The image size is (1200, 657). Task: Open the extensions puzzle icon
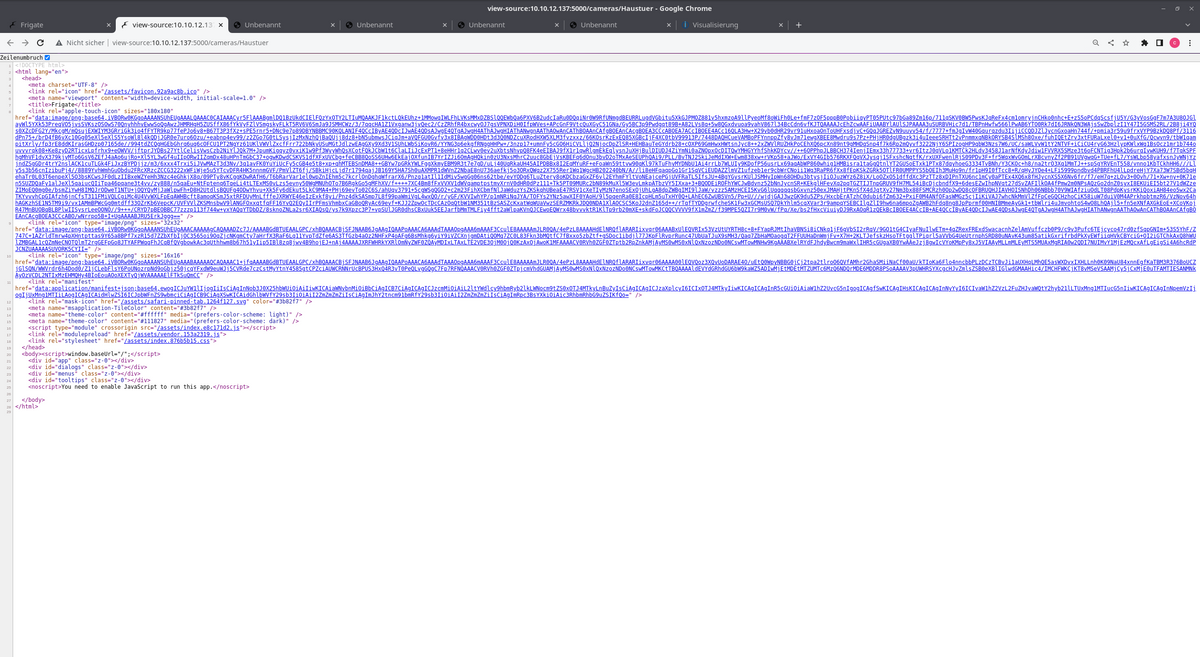1143,43
